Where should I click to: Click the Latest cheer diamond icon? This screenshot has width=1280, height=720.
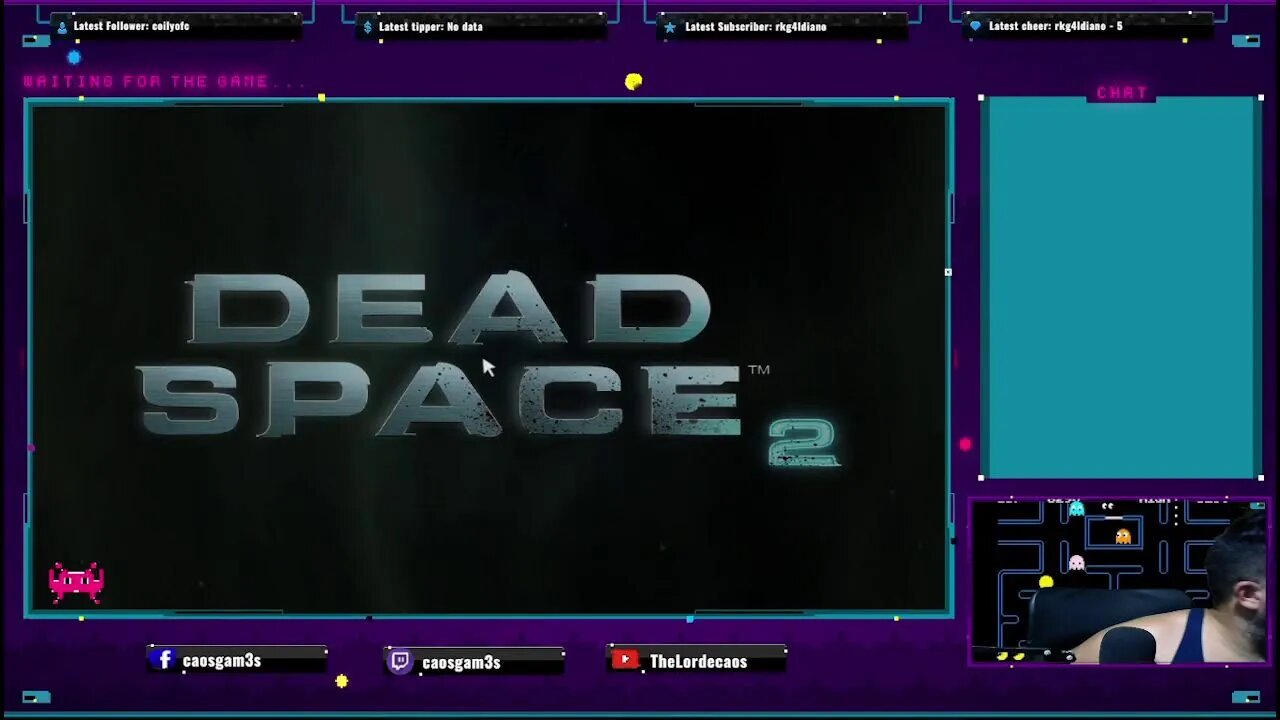tap(975, 26)
